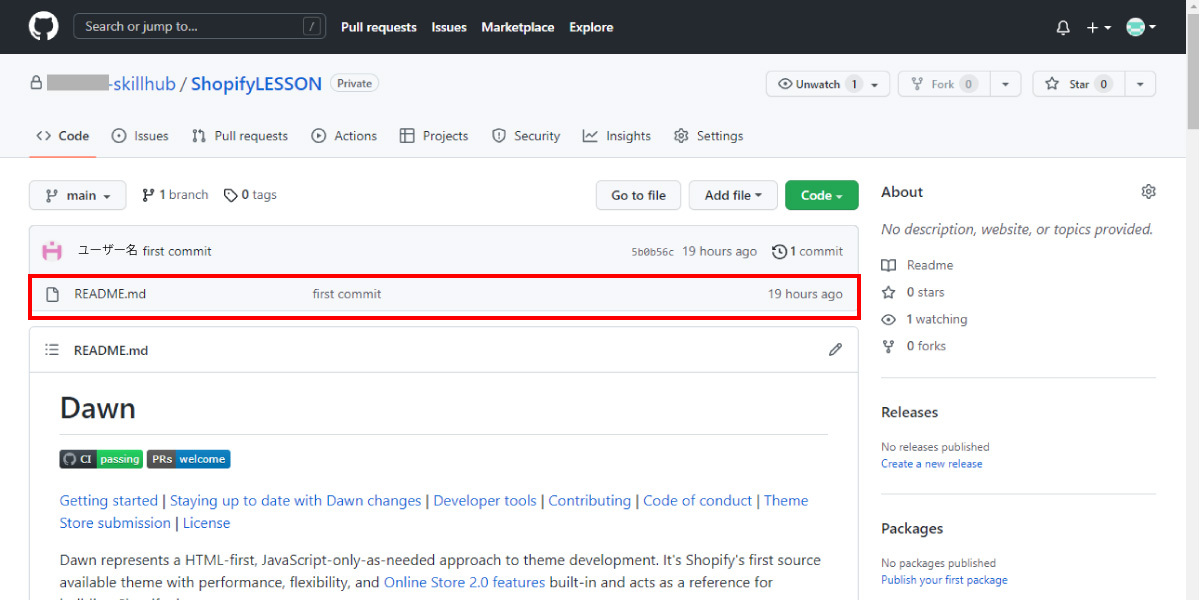
Task: Open the notifications bell
Action: click(x=1063, y=28)
